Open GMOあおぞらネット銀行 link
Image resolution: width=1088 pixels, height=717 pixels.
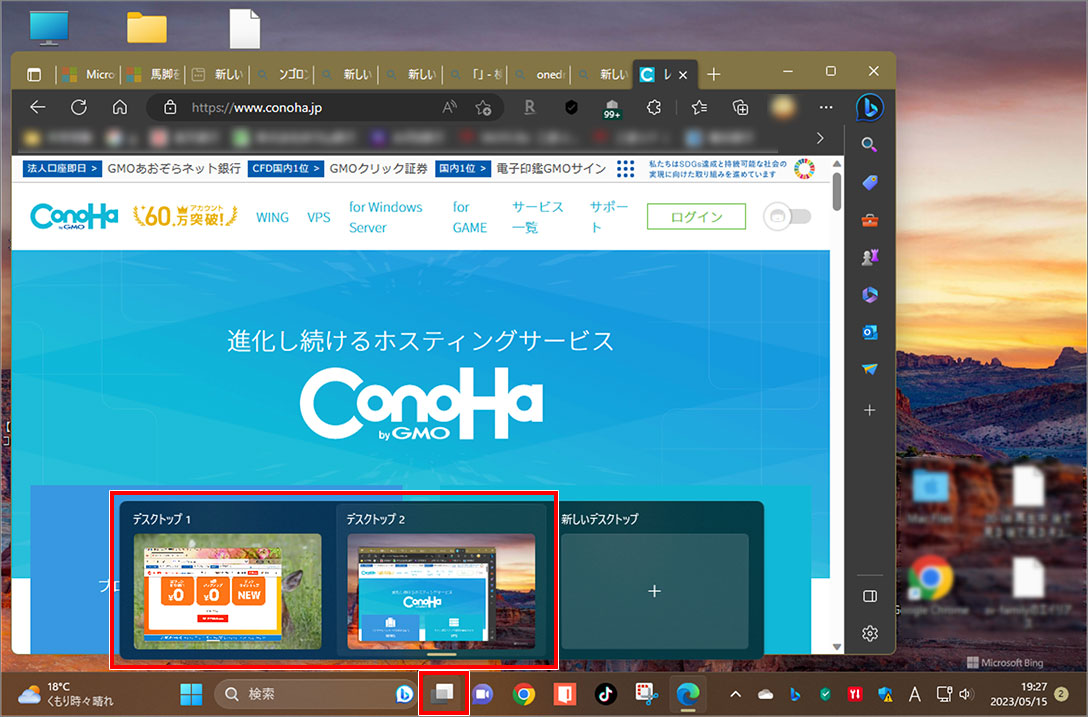pos(173,169)
